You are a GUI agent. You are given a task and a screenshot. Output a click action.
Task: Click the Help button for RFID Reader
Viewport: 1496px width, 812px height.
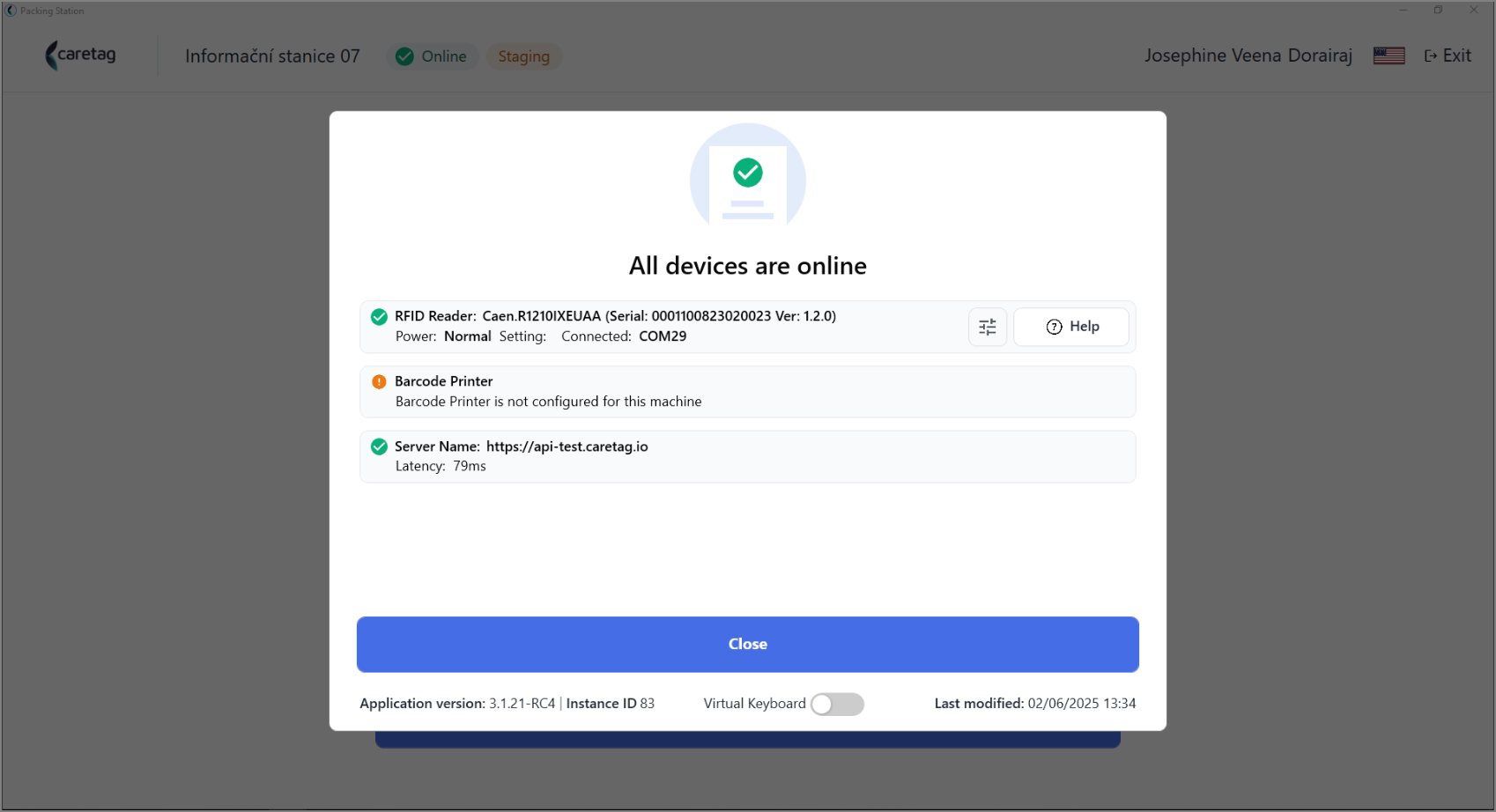tap(1071, 327)
